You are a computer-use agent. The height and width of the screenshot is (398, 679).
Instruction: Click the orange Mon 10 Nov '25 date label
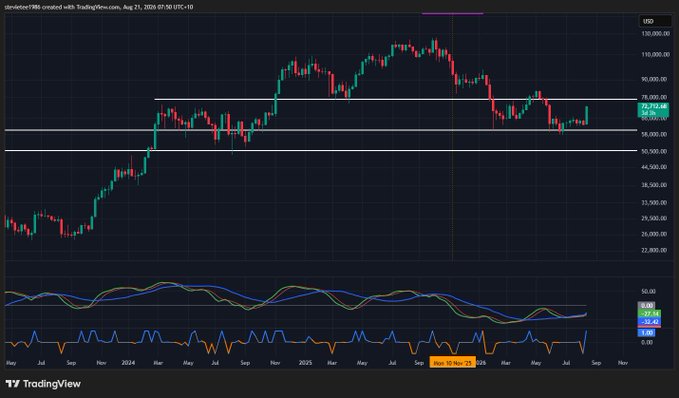tap(453, 363)
